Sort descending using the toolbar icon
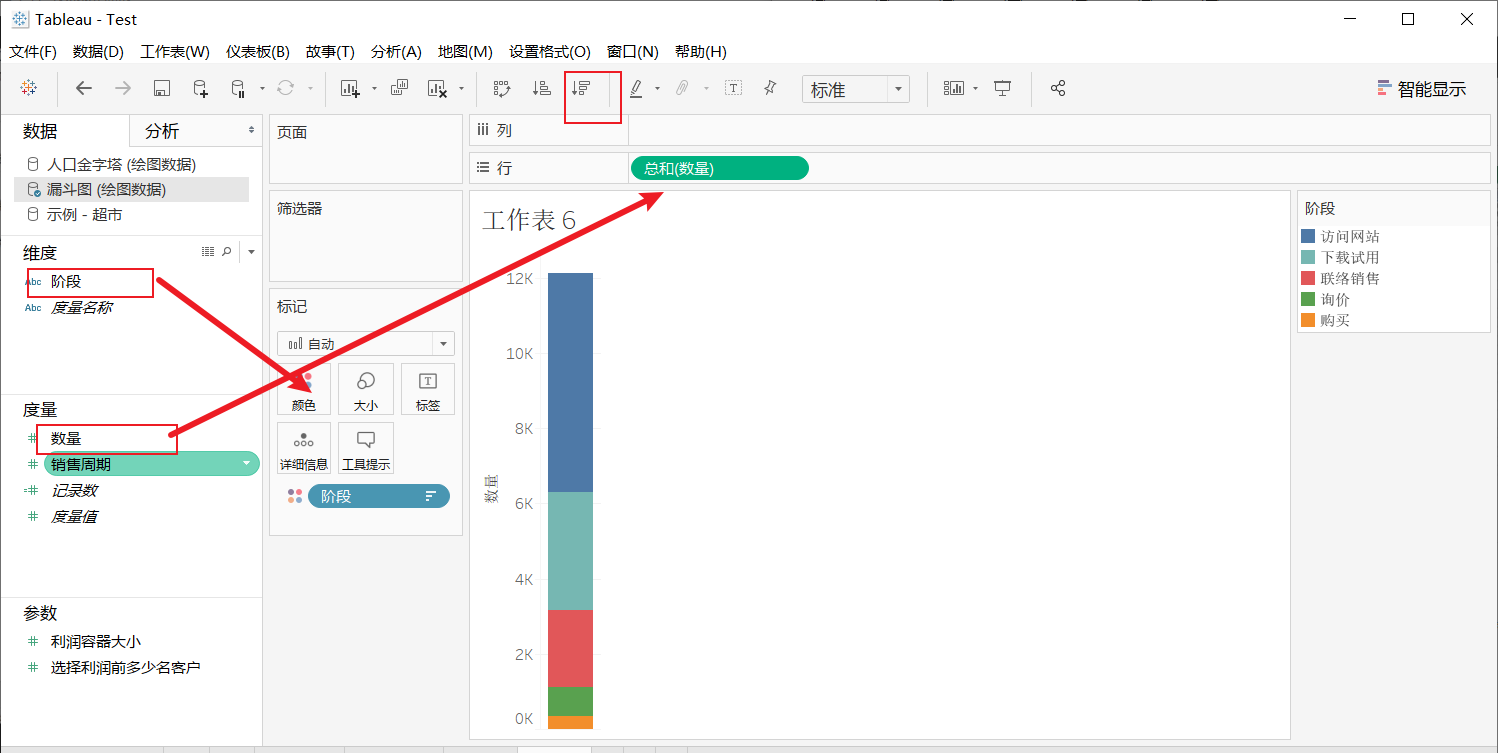Image resolution: width=1498 pixels, height=753 pixels. [x=579, y=88]
